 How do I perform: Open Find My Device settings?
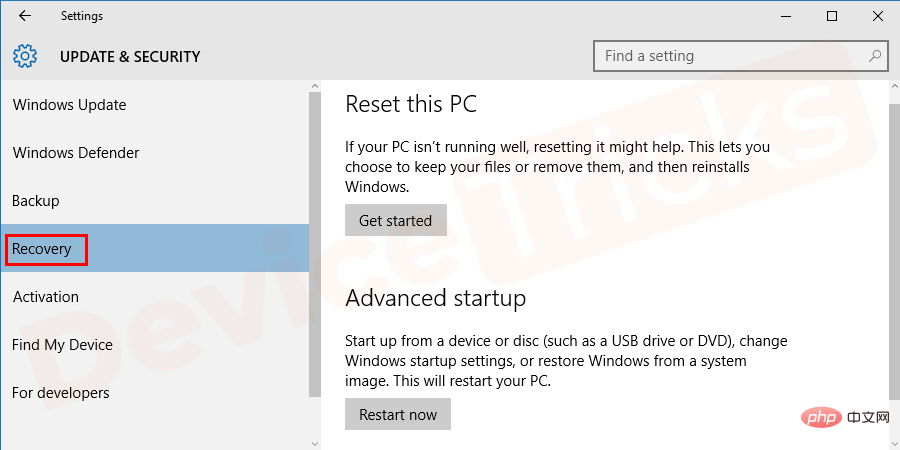pyautogui.click(x=154, y=345)
